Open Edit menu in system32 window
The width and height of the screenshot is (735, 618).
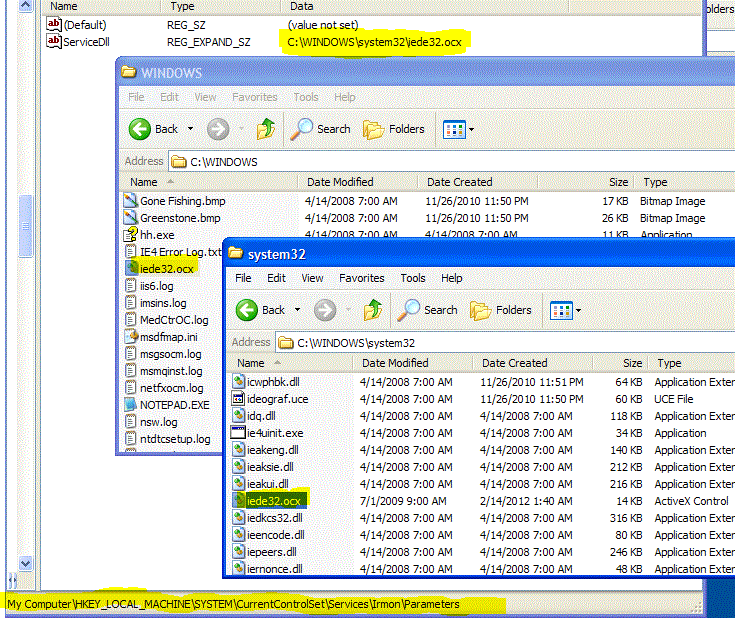click(x=276, y=278)
